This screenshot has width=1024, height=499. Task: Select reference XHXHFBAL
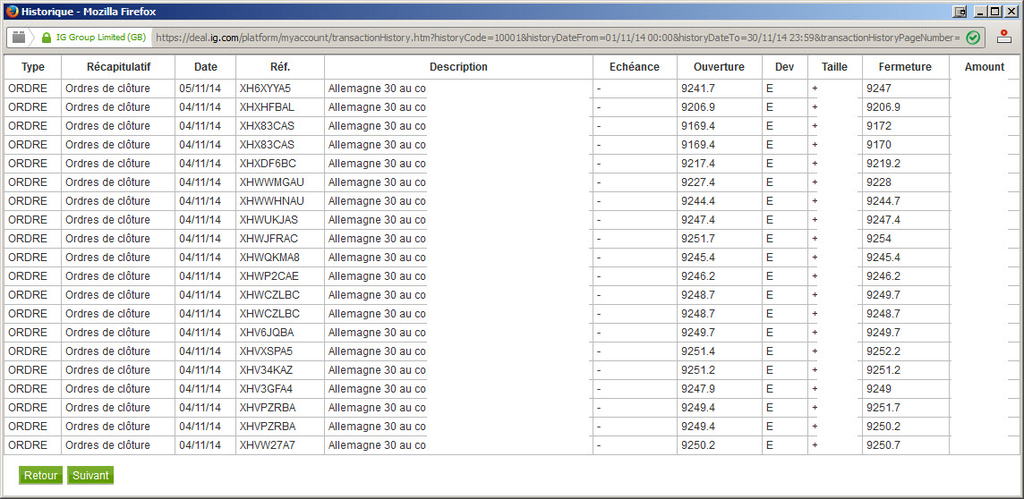tap(266, 107)
